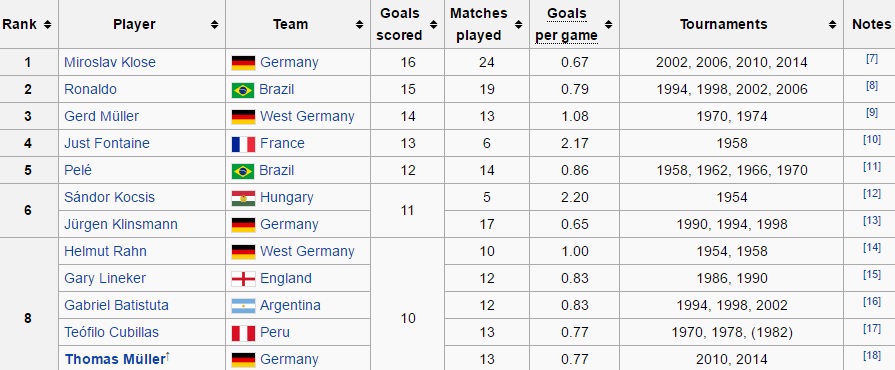Click the Argentina flag icon
895x370 pixels.
coord(243,306)
